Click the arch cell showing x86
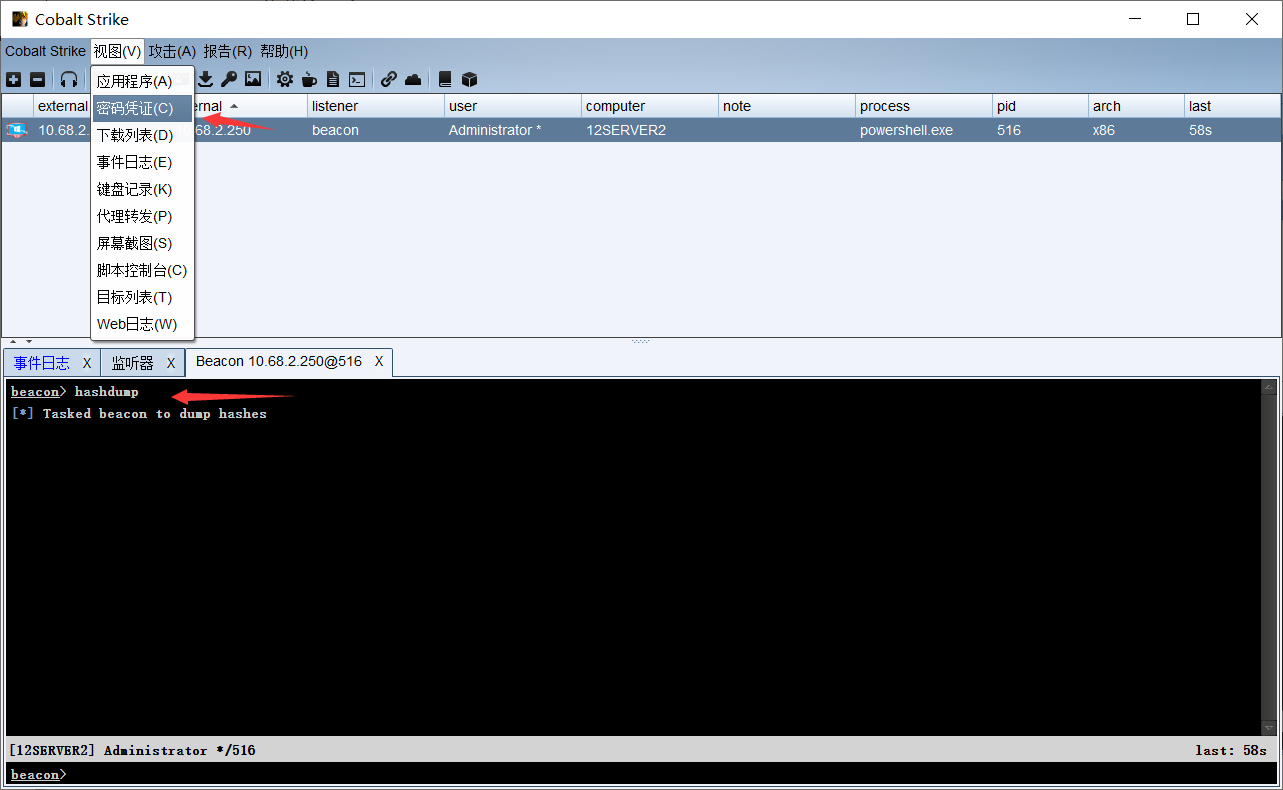 tap(1136, 130)
